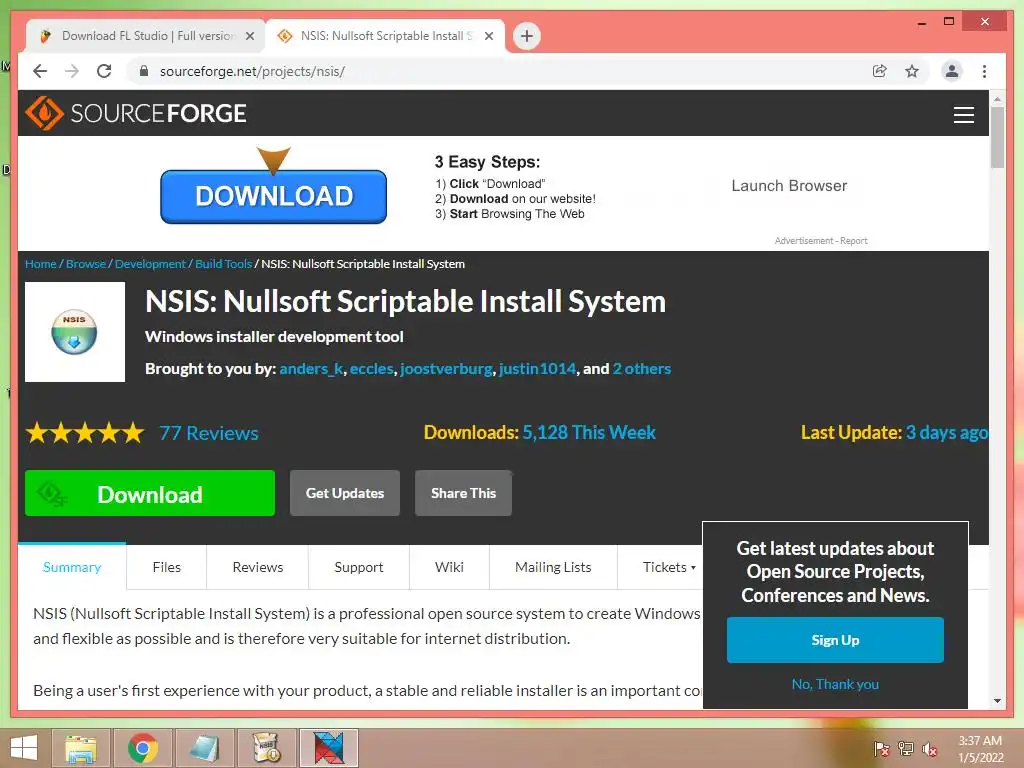Click the Advertisement - Report link
The image size is (1024, 768).
[821, 241]
